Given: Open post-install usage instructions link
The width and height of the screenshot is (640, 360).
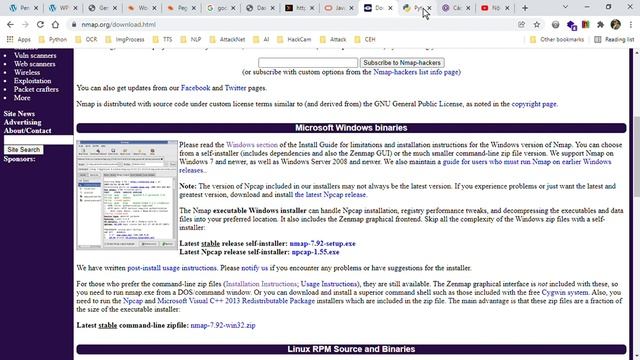Looking at the screenshot, I should point(172,268).
